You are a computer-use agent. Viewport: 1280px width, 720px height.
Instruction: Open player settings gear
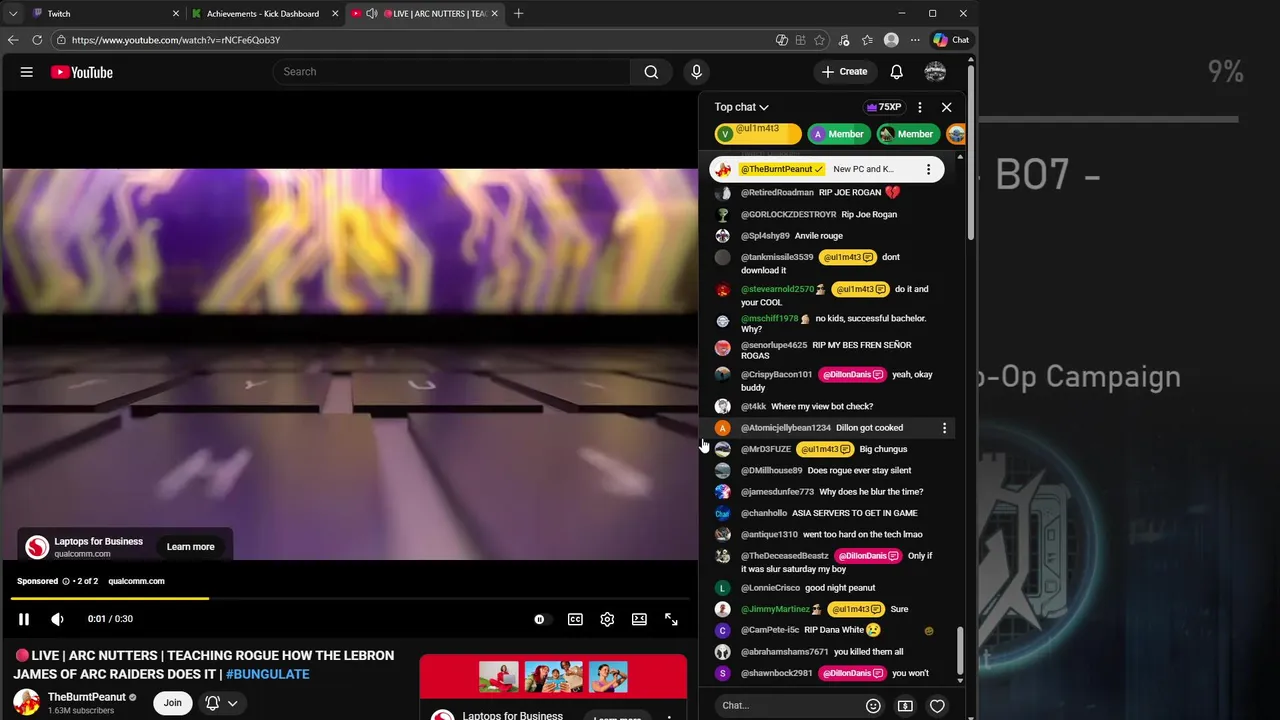point(607,619)
